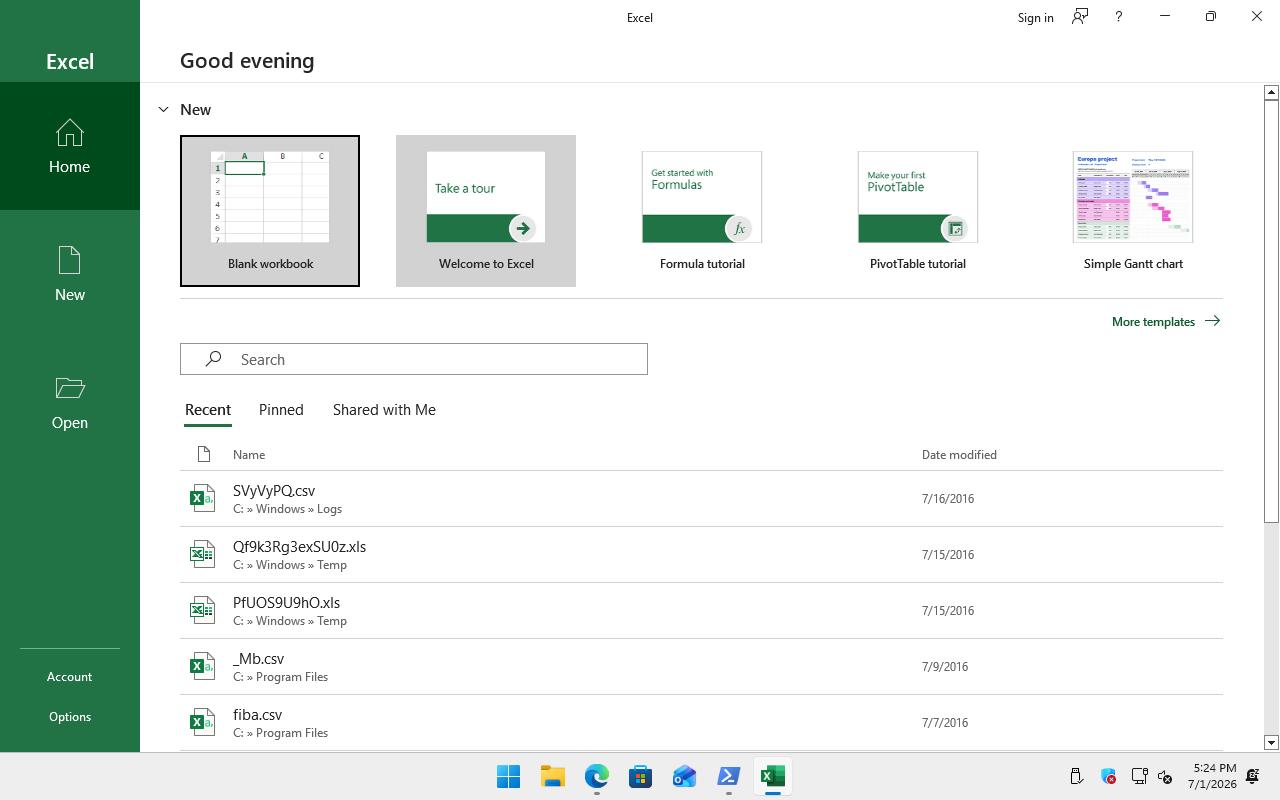Click the muted volume icon in system tray
The image size is (1280, 800).
click(x=1165, y=776)
